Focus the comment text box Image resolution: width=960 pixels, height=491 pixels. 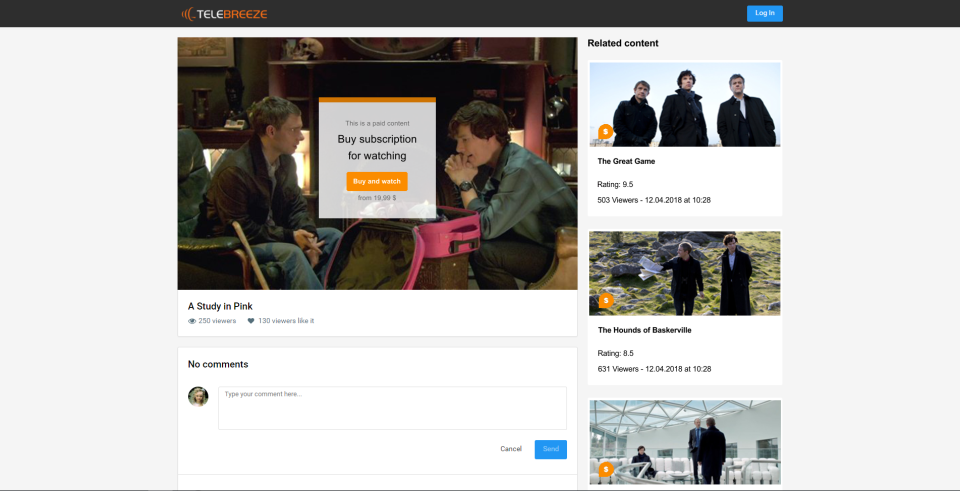coord(392,408)
